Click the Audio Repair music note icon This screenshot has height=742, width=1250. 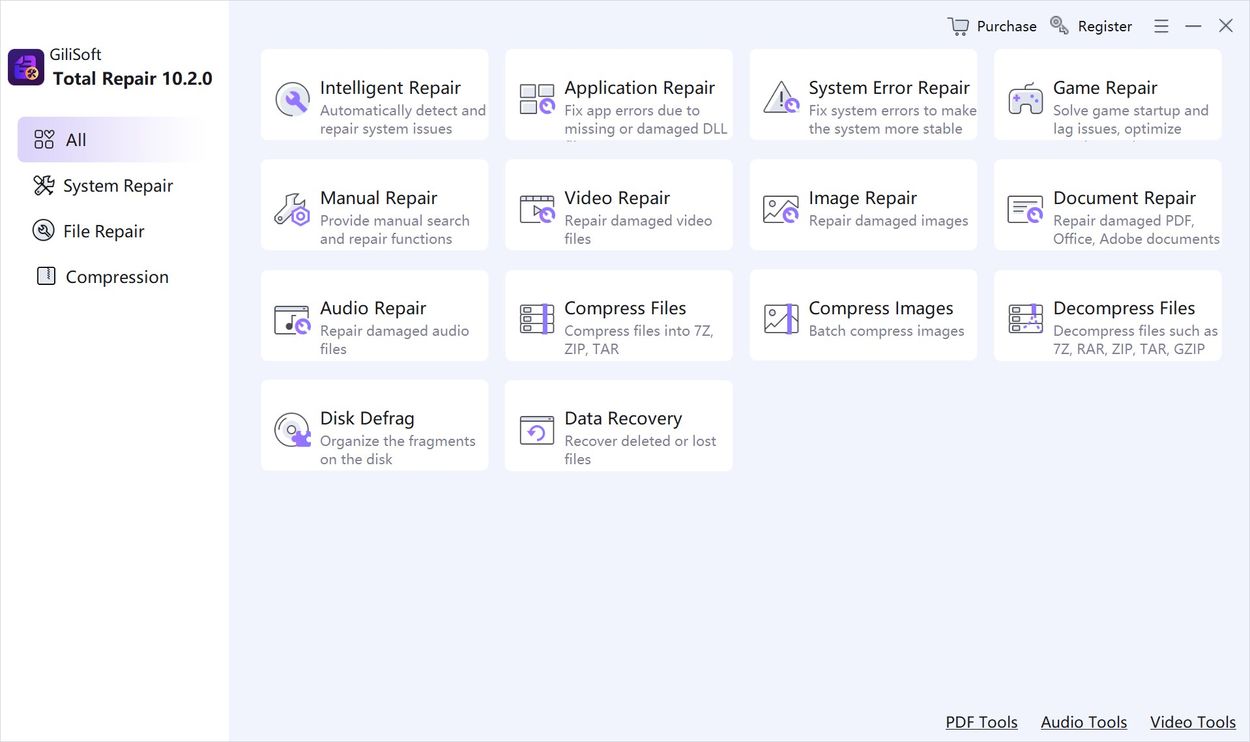tap(292, 319)
